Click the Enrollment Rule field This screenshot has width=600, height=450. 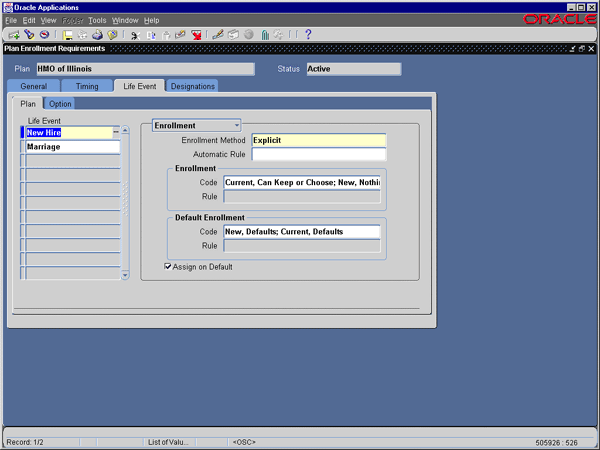pyautogui.click(x=302, y=197)
